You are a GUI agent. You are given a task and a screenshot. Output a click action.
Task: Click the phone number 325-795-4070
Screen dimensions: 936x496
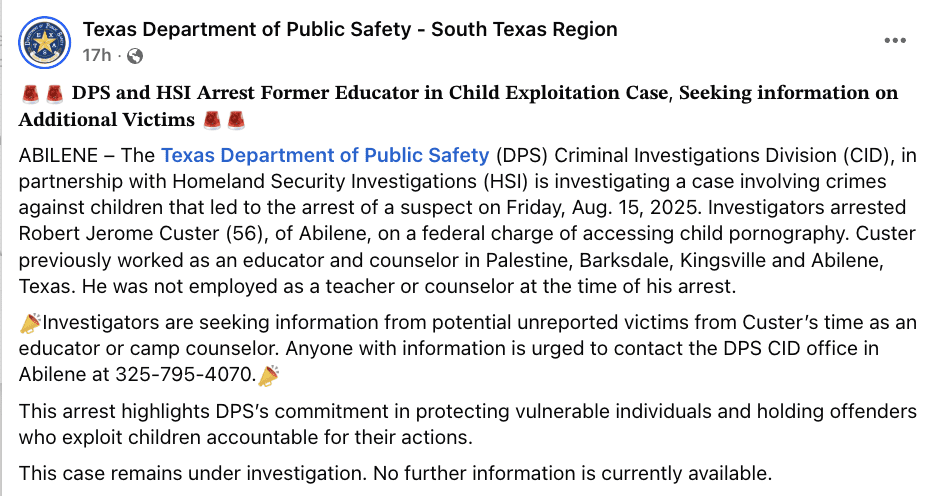[186, 374]
